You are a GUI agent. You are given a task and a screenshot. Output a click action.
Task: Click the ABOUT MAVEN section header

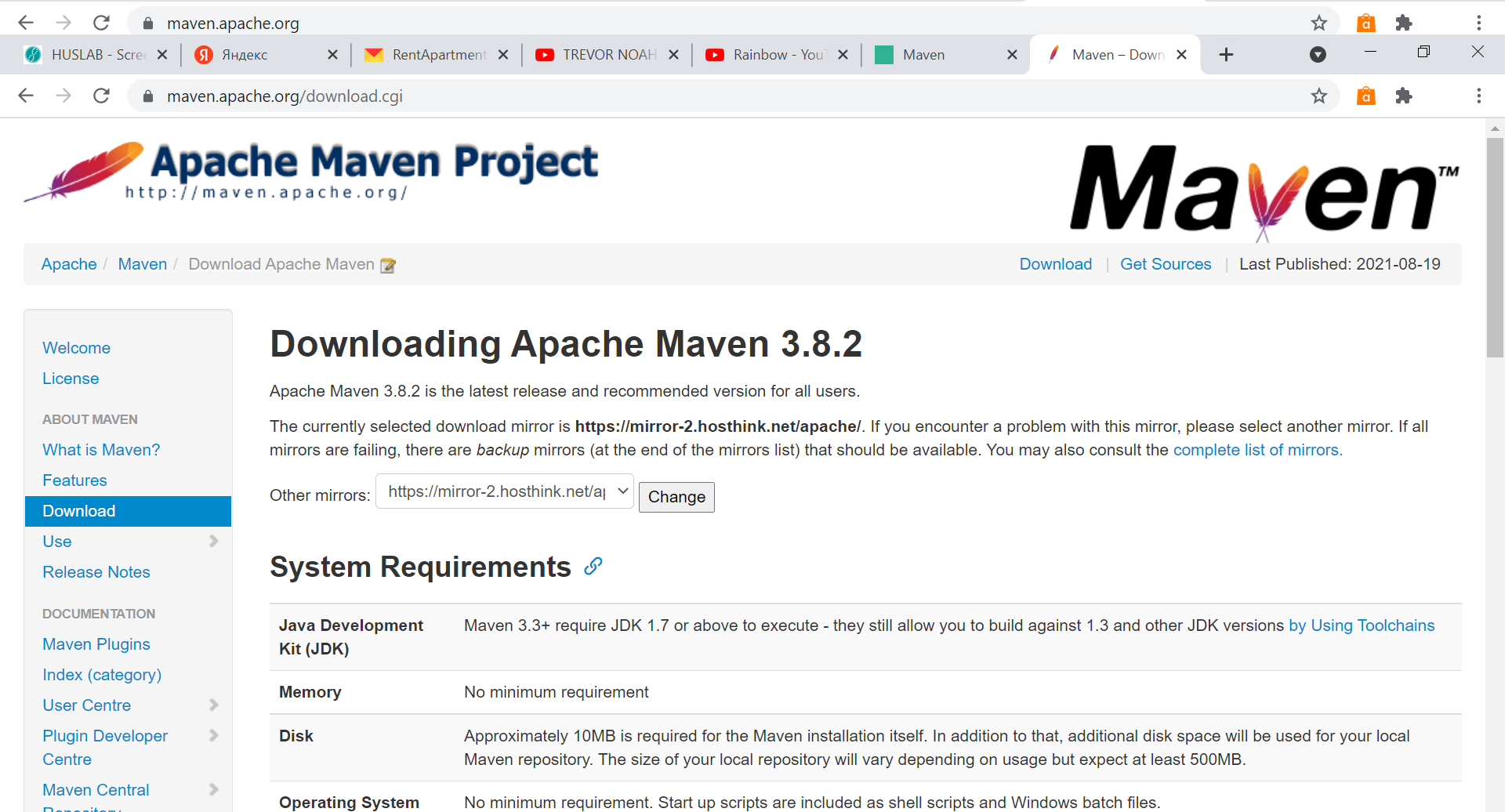90,419
